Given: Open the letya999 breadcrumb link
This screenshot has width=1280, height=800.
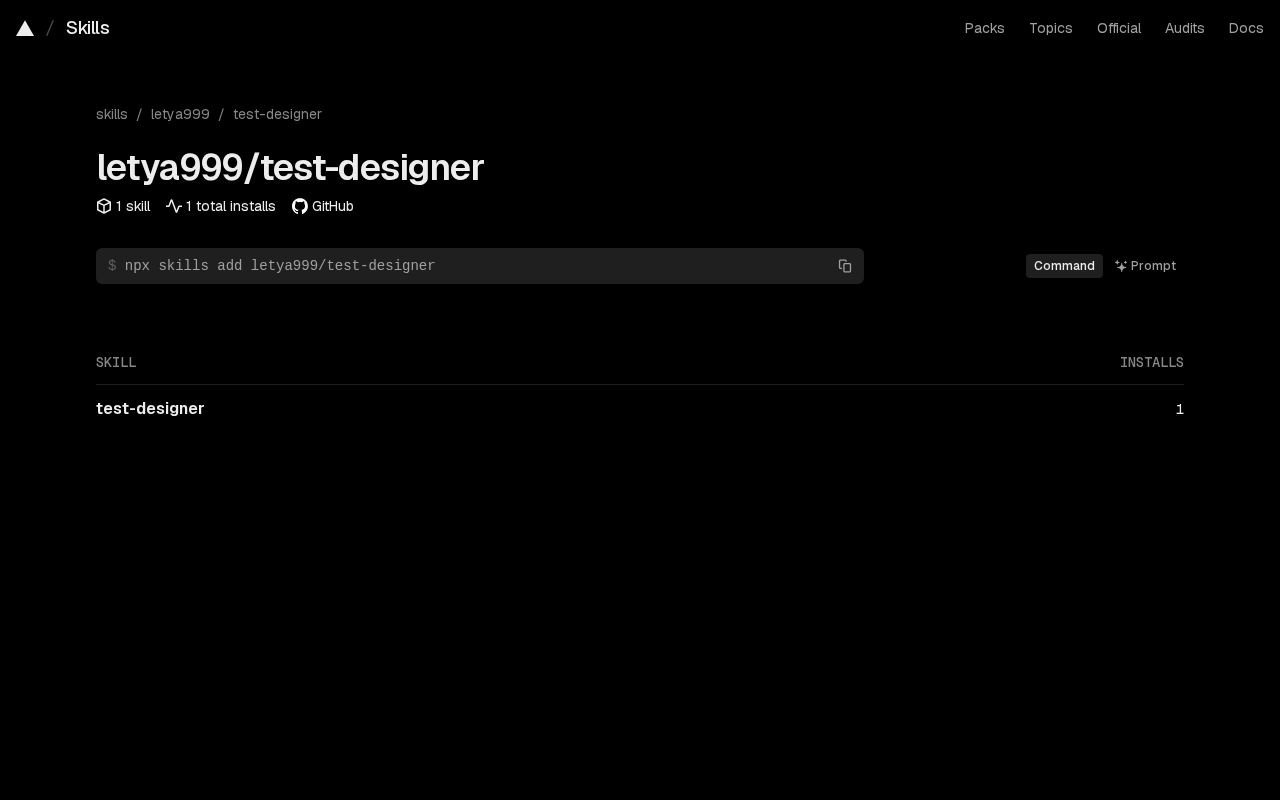Looking at the screenshot, I should click(x=180, y=114).
